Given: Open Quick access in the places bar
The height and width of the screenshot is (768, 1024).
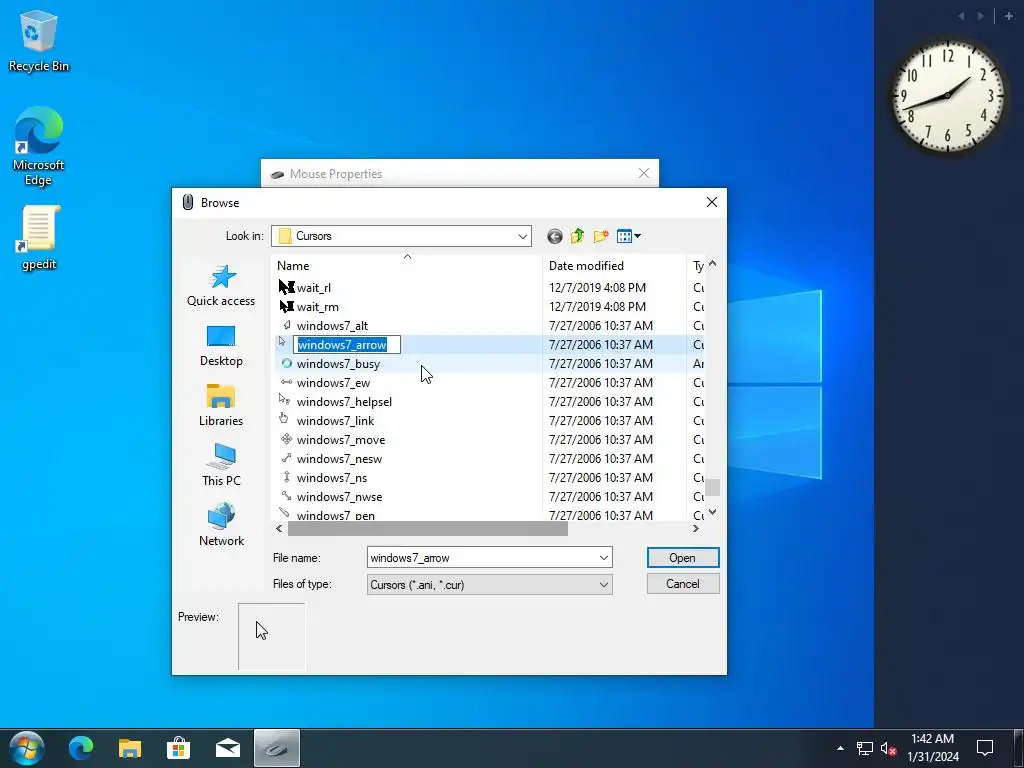Looking at the screenshot, I should (x=221, y=285).
